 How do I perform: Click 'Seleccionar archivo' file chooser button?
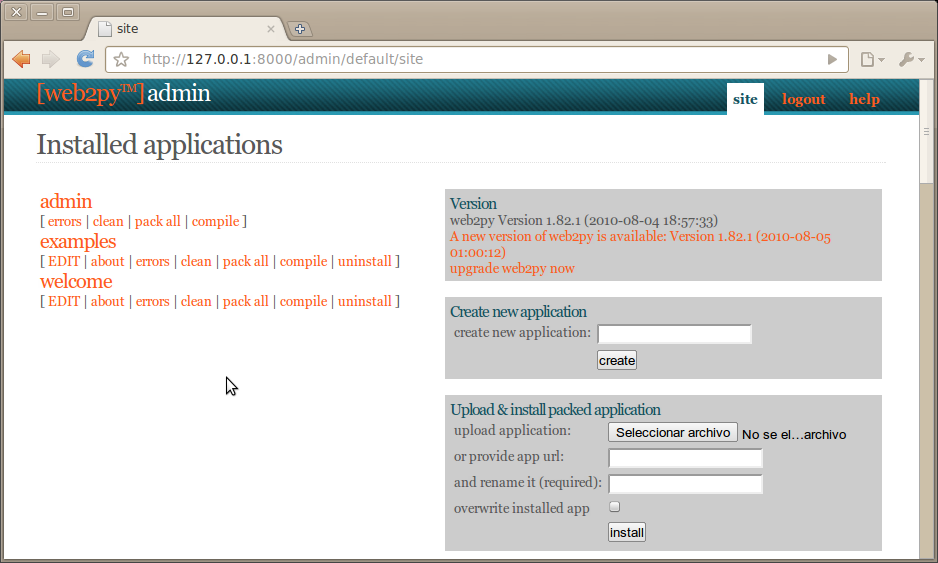click(x=673, y=433)
